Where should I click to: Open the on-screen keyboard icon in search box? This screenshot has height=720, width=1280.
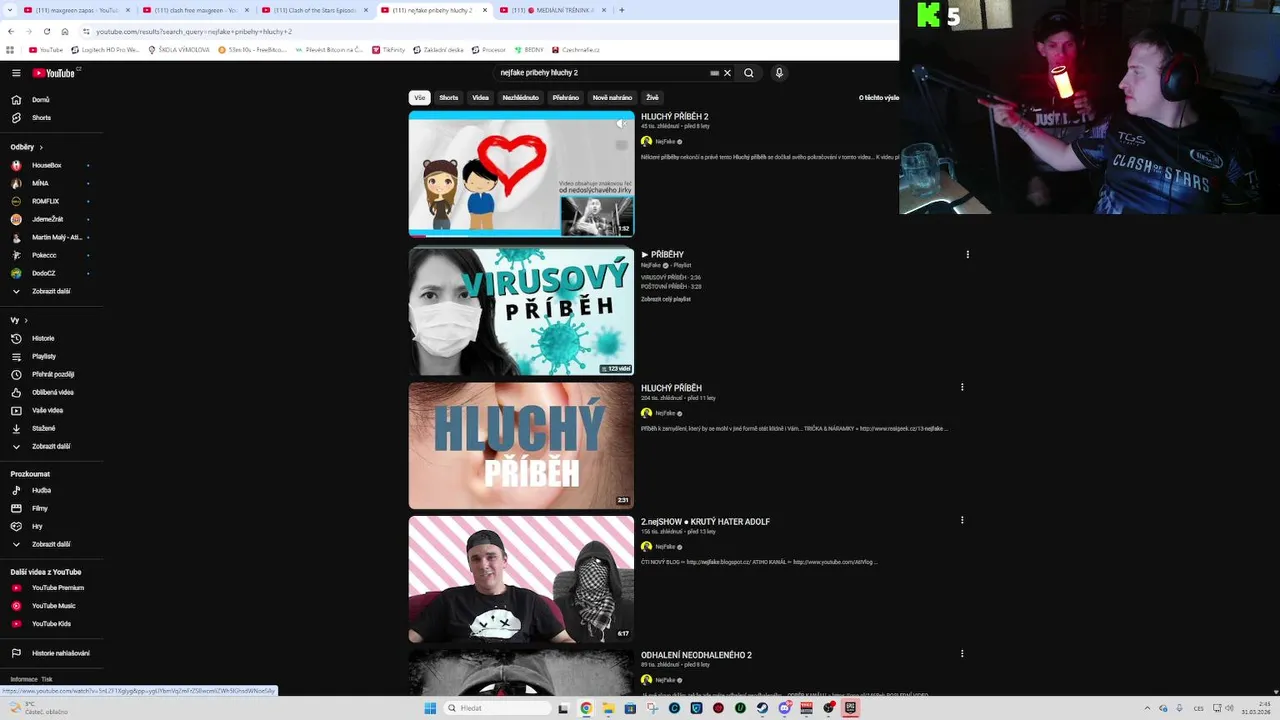(714, 73)
